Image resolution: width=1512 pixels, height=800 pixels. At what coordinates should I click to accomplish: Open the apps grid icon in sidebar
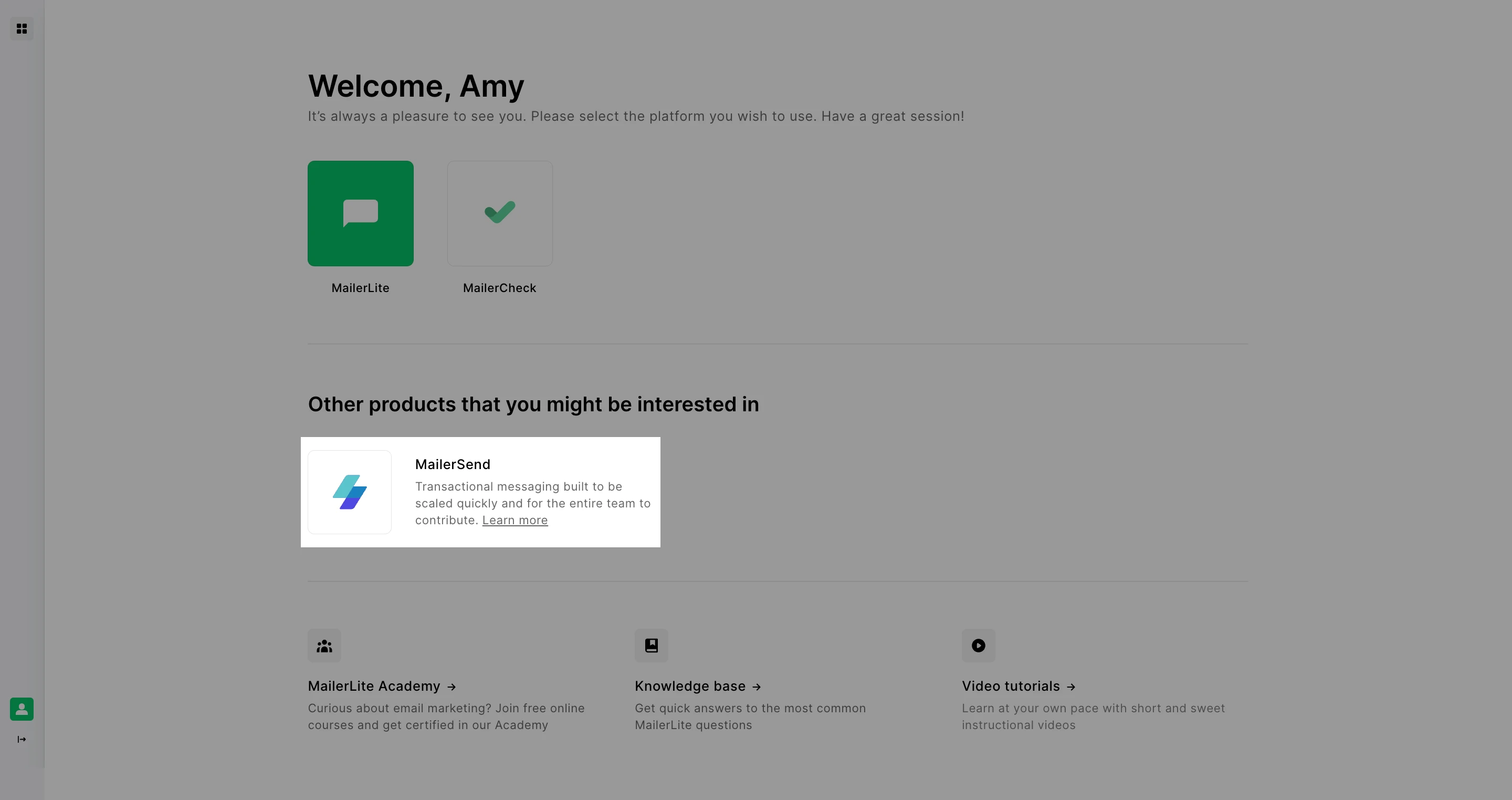pos(22,29)
